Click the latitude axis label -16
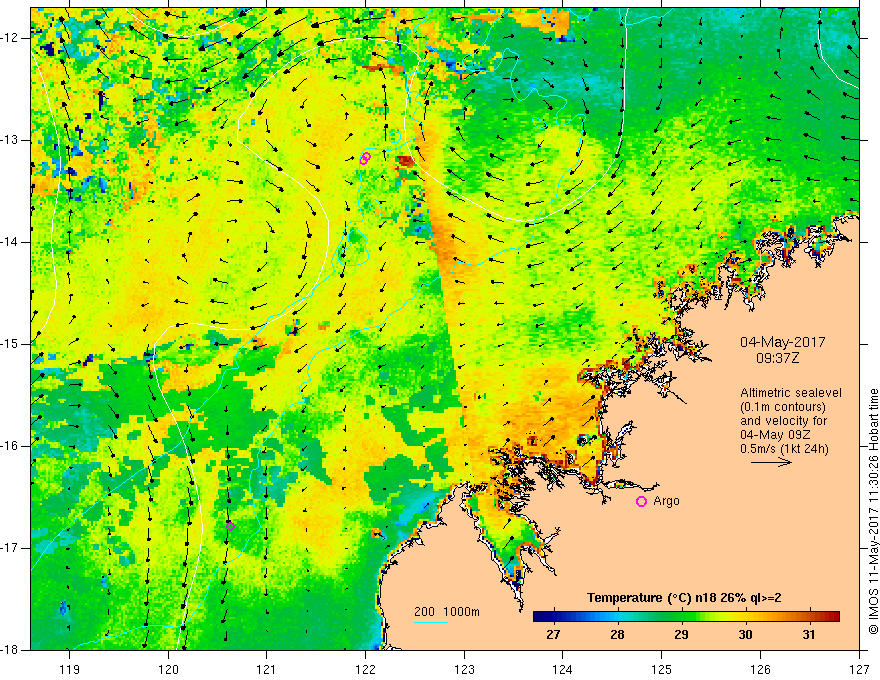Viewport: 880px width, 680px height. (x=10, y=446)
